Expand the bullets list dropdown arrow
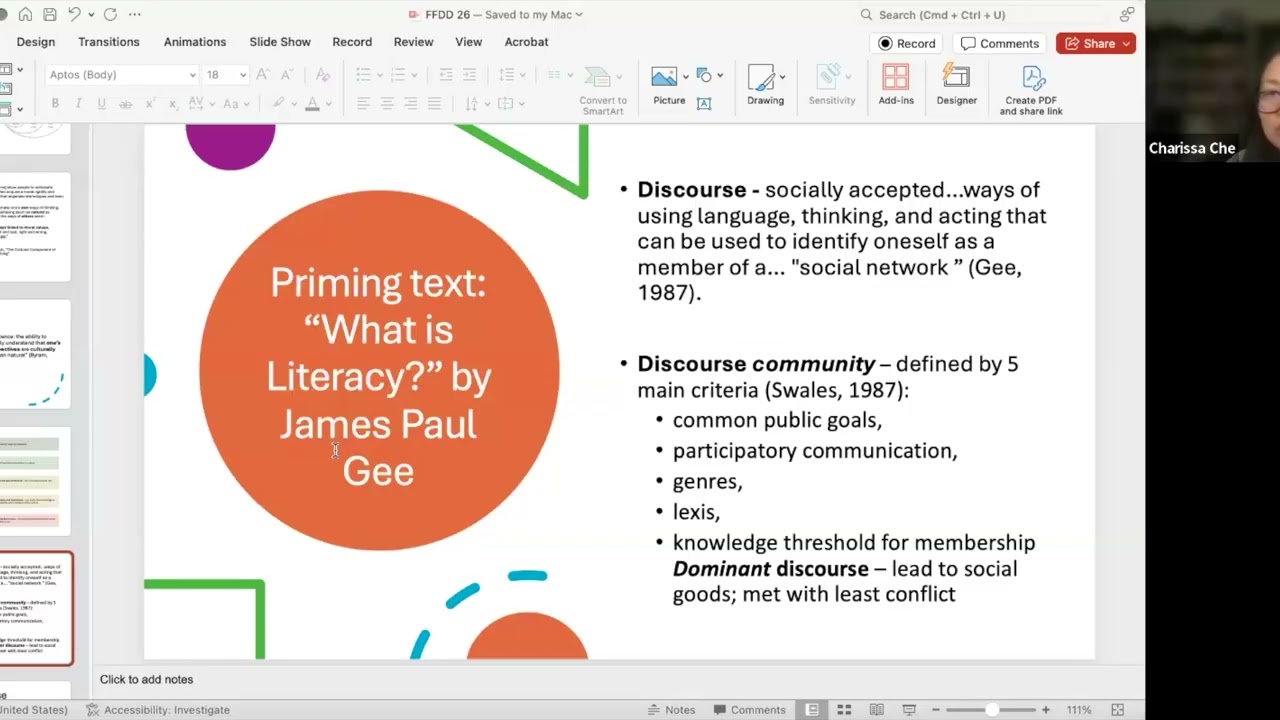1280x720 pixels. point(380,75)
